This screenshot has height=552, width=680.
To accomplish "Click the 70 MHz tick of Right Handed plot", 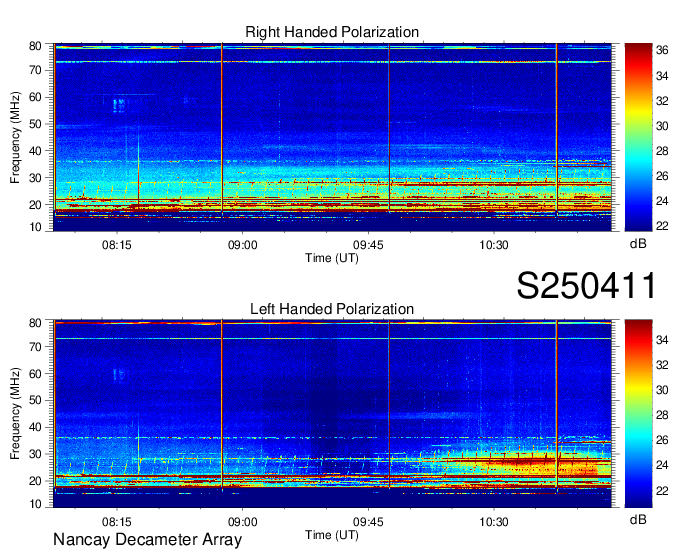I will tap(35, 70).
